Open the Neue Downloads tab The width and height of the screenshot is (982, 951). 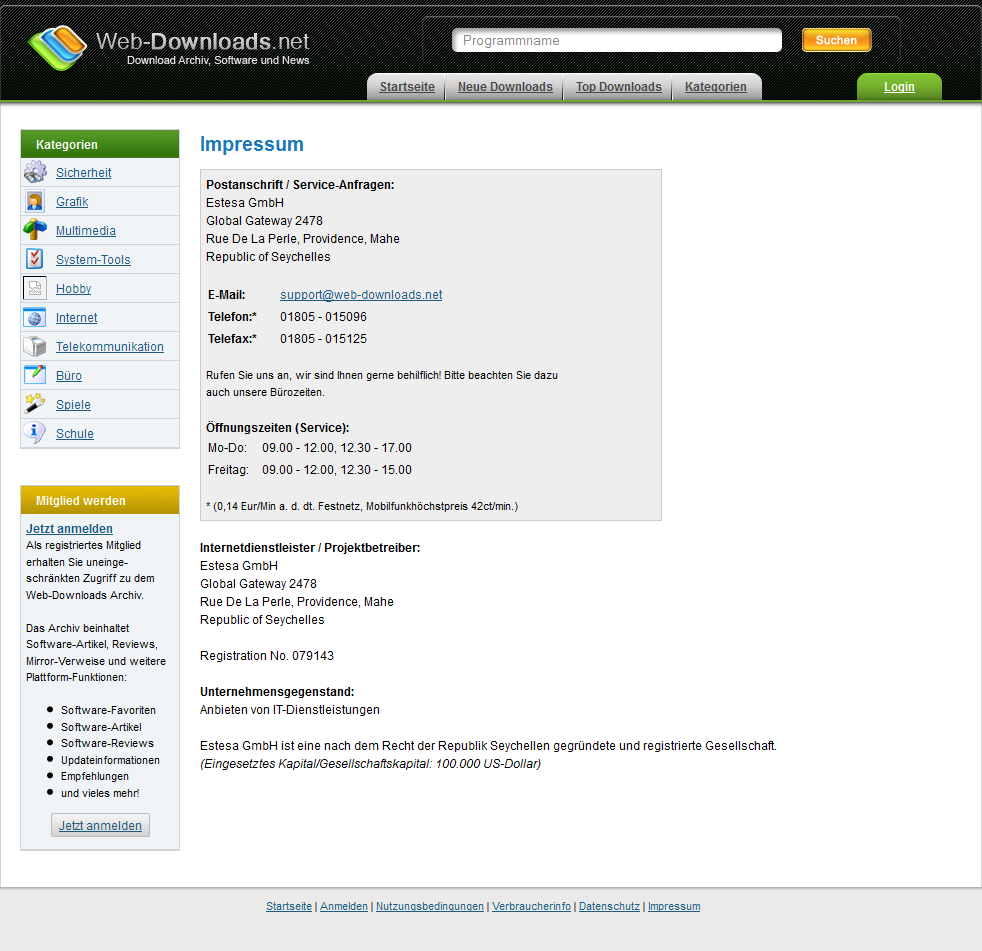coord(505,87)
